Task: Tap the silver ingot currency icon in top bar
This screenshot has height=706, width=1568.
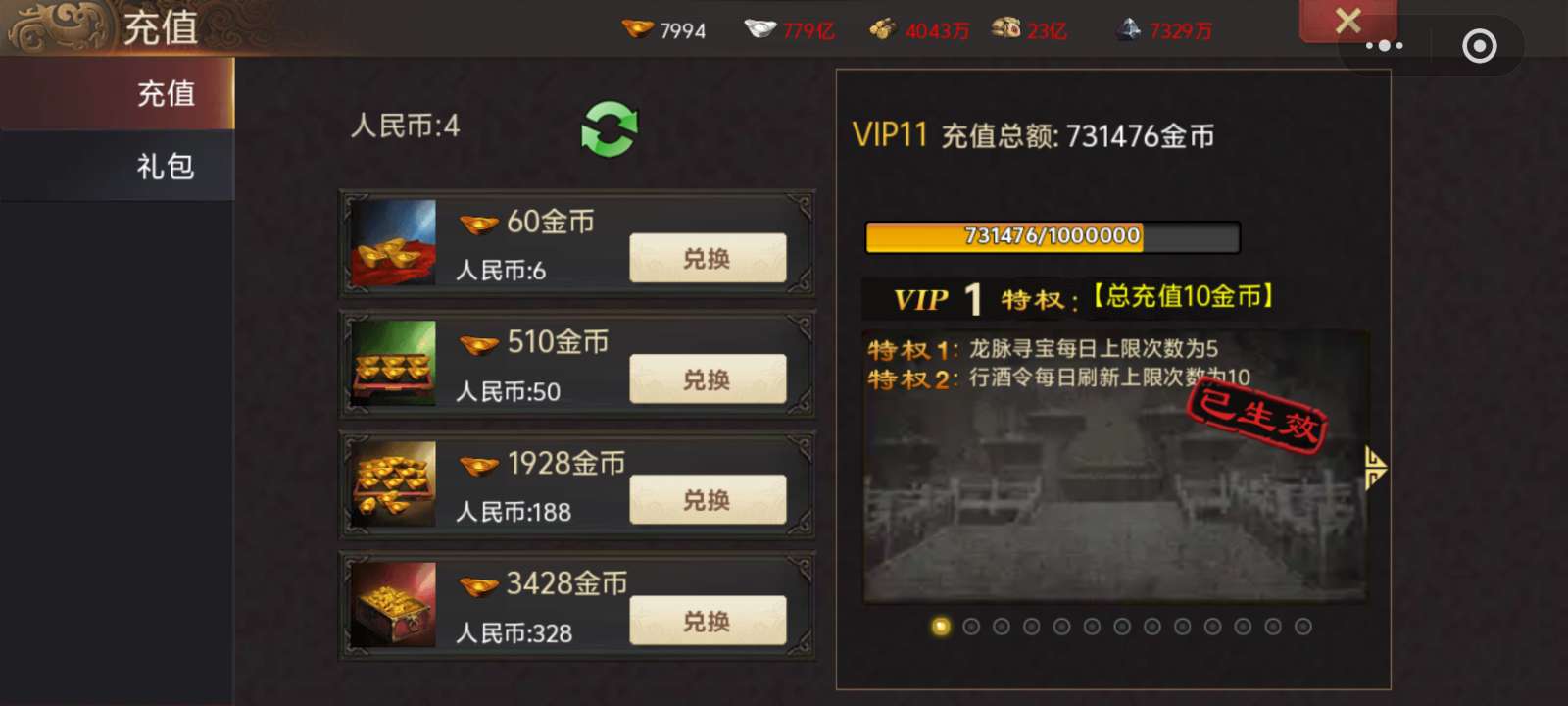Action: 759,28
